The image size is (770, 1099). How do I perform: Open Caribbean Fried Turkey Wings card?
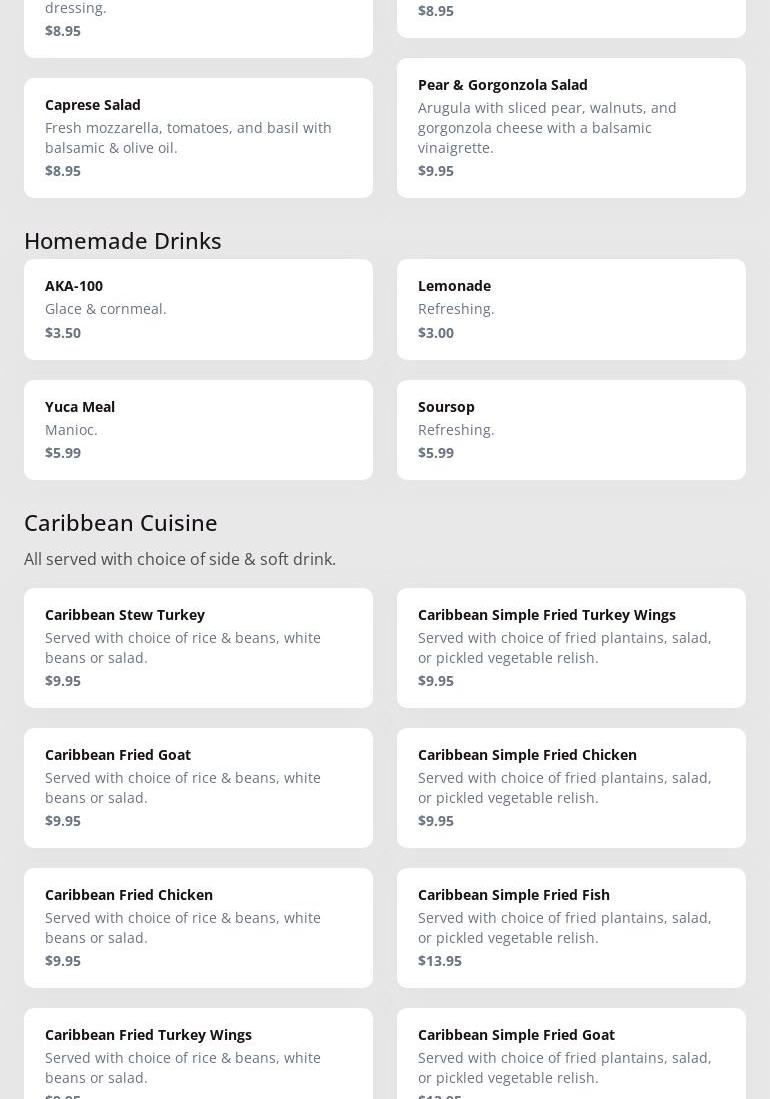point(198,1055)
